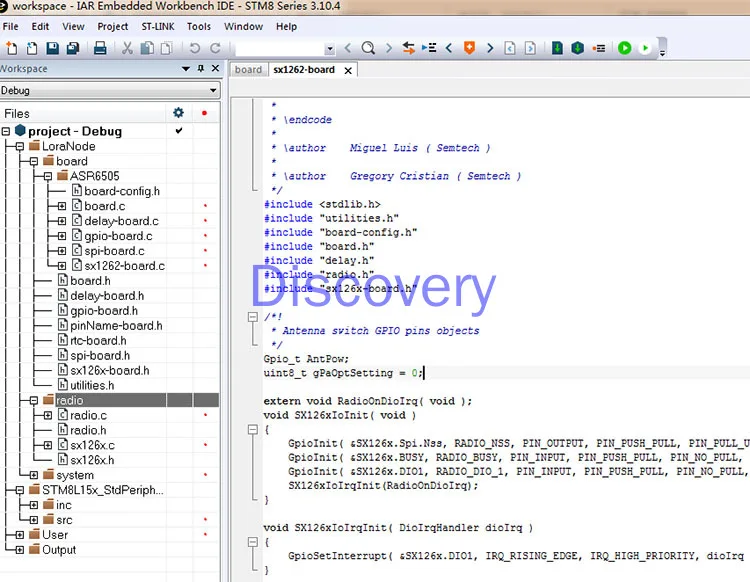Click the Go To line icon
Screen dimensions: 750x582
click(429, 48)
